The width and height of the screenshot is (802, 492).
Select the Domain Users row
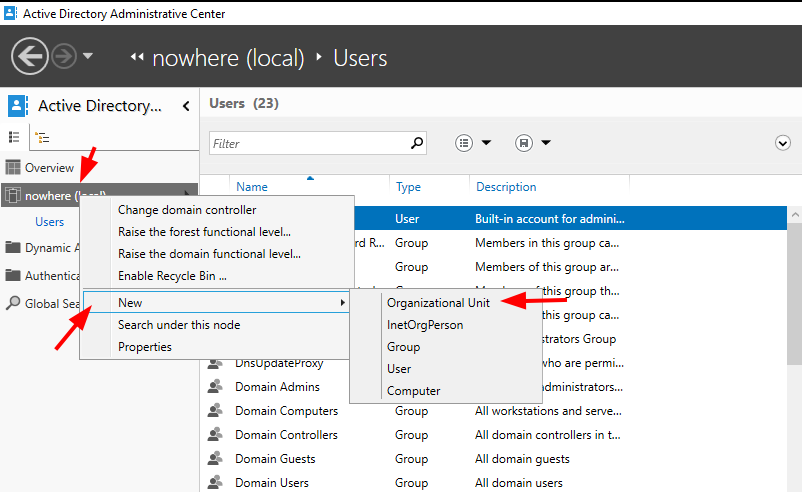tap(493, 482)
